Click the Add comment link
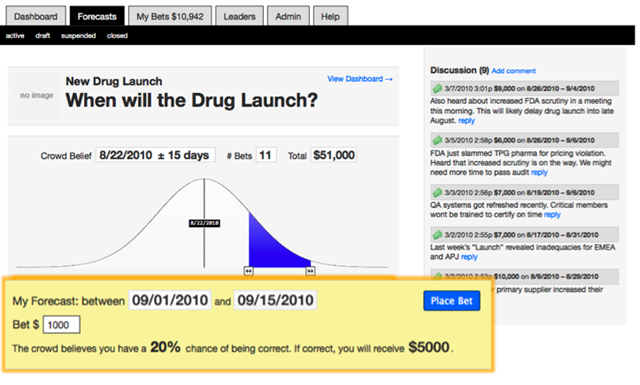Viewport: 640px width, 385px height. (513, 71)
